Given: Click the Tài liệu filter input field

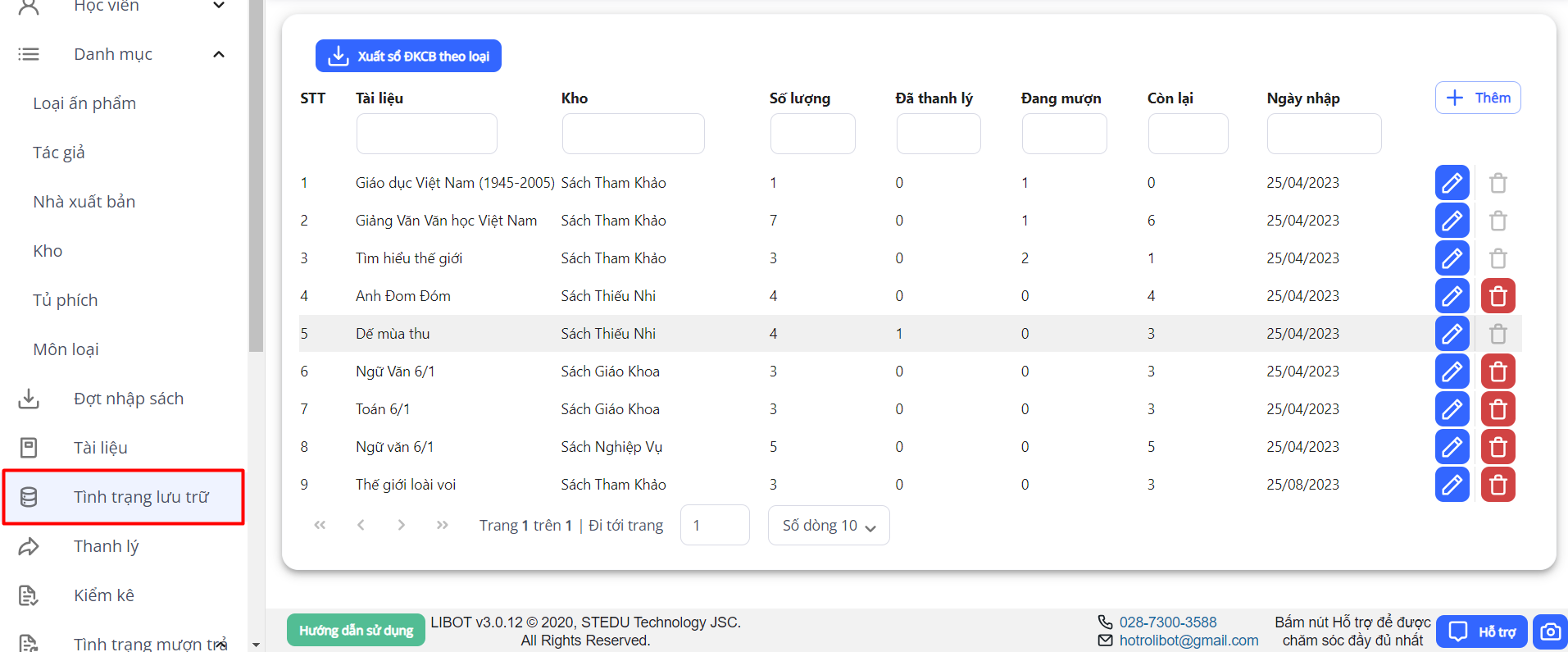Looking at the screenshot, I should coord(426,134).
